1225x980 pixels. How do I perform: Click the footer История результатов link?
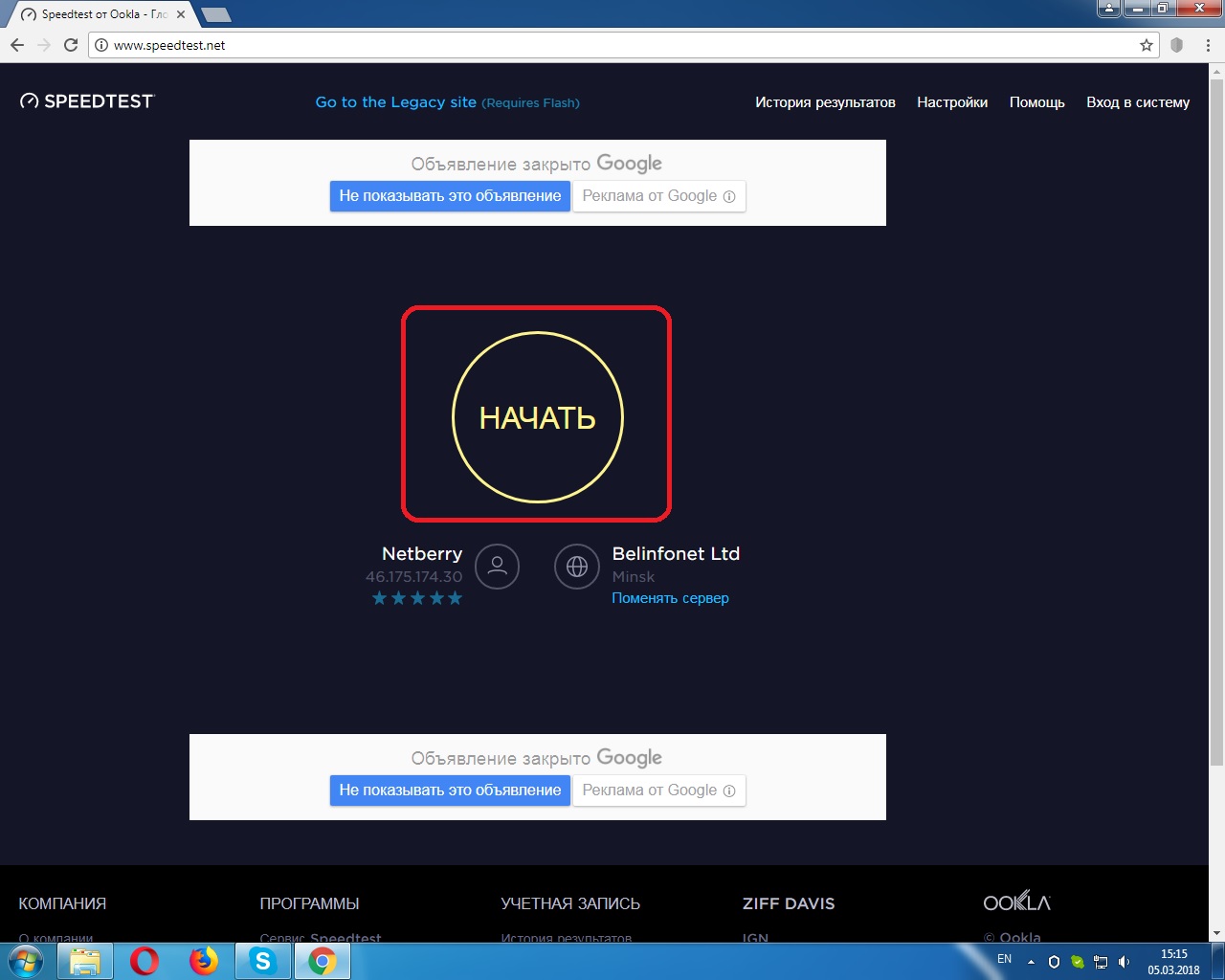567,937
